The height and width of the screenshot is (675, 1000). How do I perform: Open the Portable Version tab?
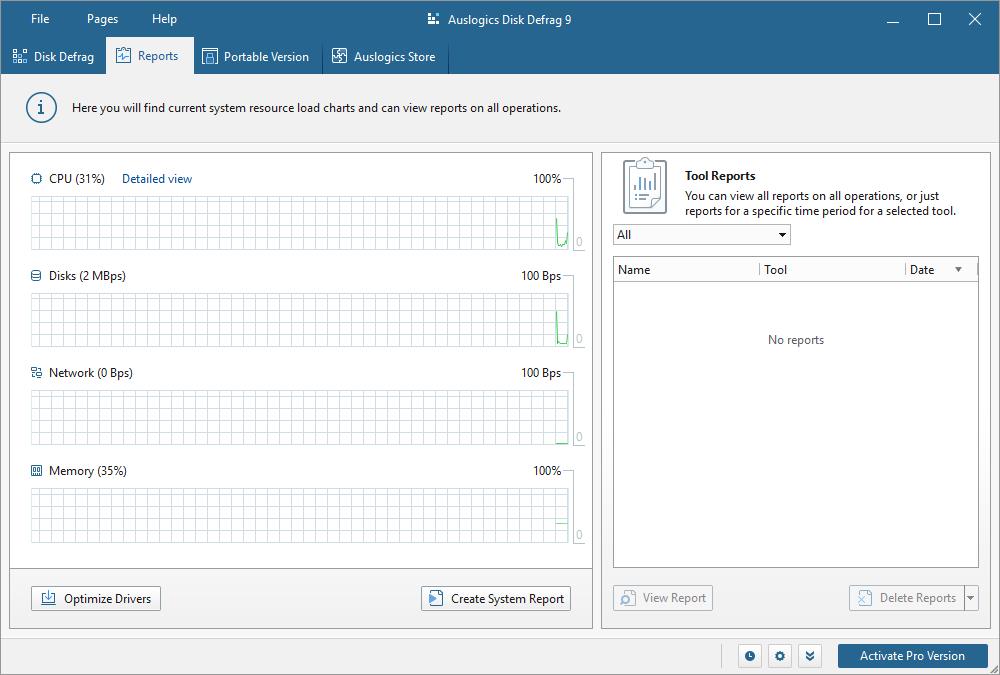256,57
